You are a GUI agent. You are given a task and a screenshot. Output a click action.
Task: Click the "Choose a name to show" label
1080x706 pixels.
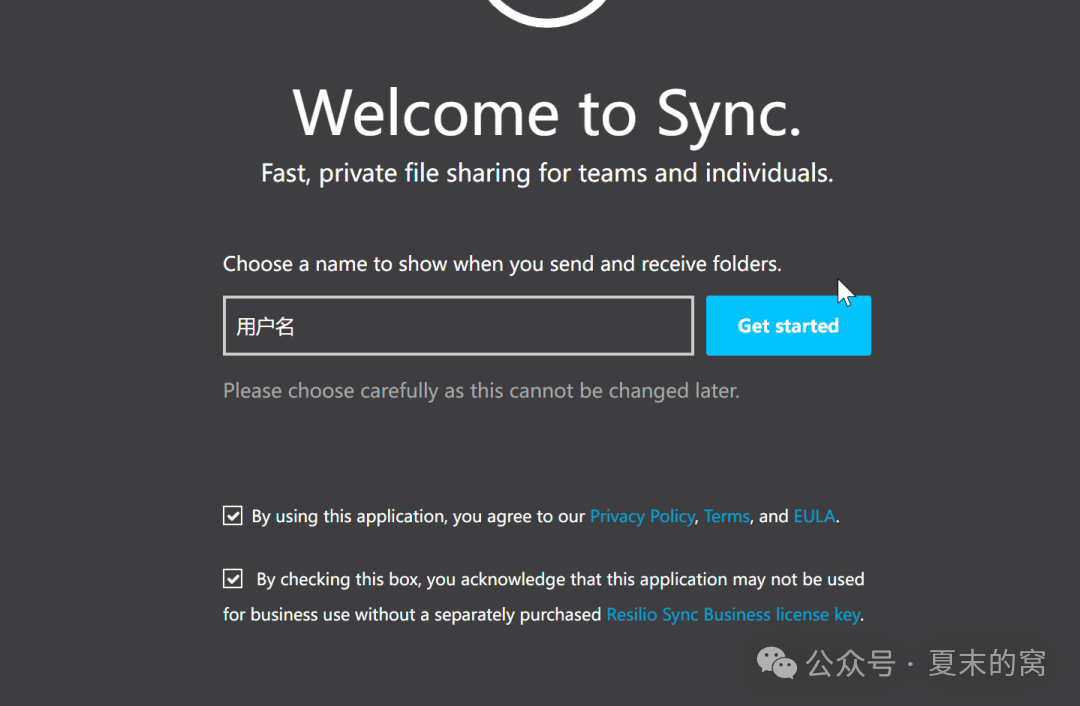[x=502, y=264]
